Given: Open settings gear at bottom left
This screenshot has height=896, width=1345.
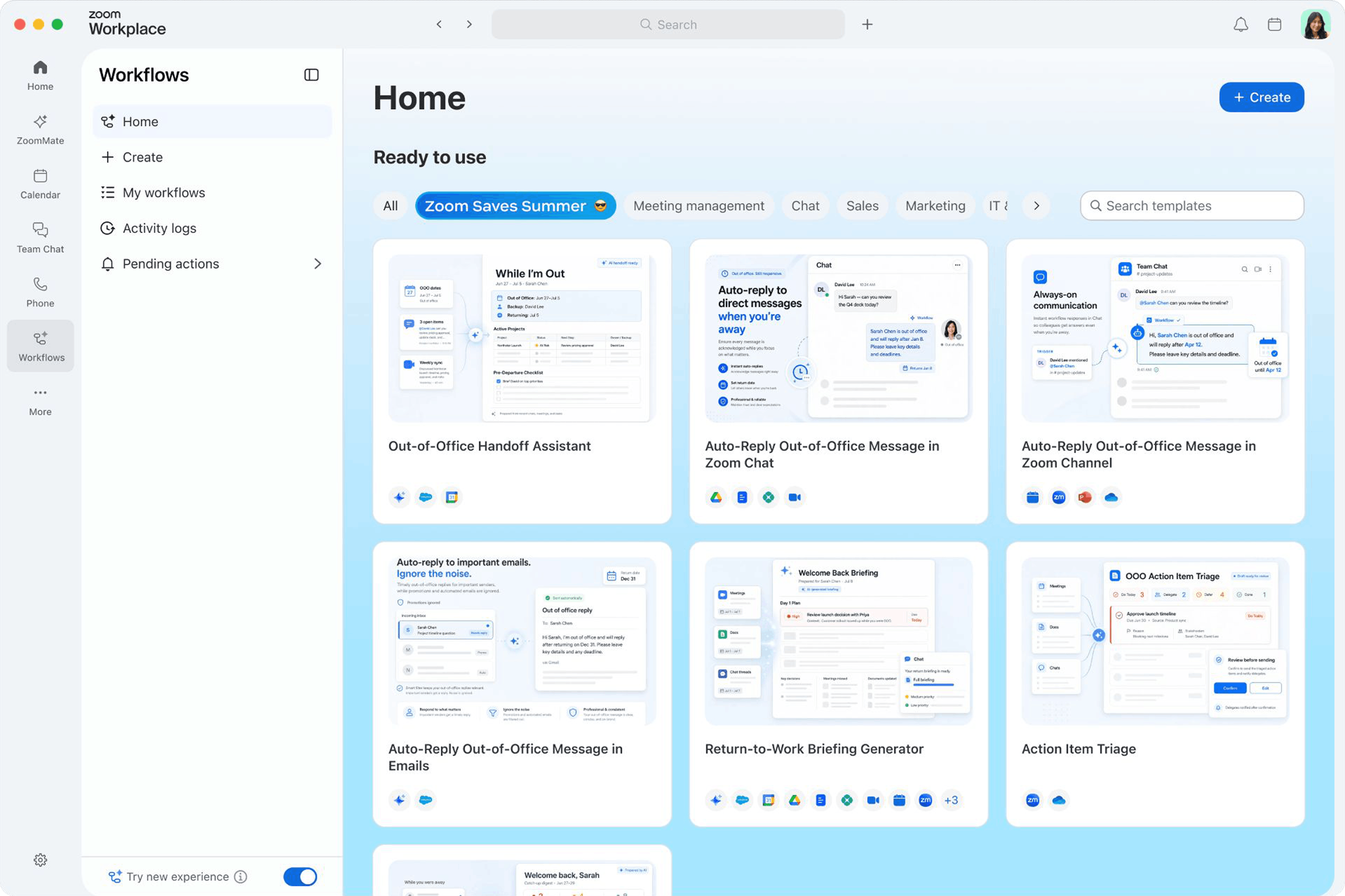Looking at the screenshot, I should pos(40,860).
